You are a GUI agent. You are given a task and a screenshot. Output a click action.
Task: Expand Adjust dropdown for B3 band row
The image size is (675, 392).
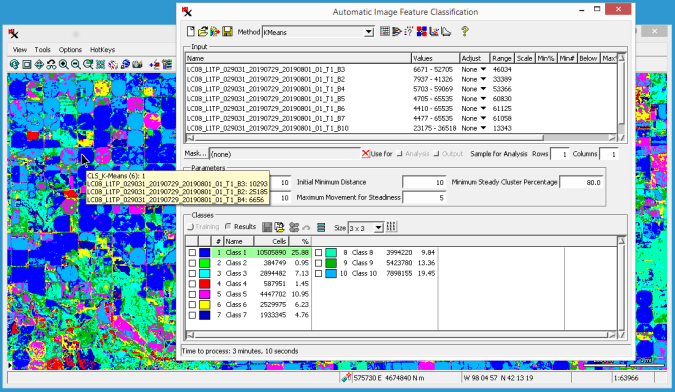tap(483, 69)
